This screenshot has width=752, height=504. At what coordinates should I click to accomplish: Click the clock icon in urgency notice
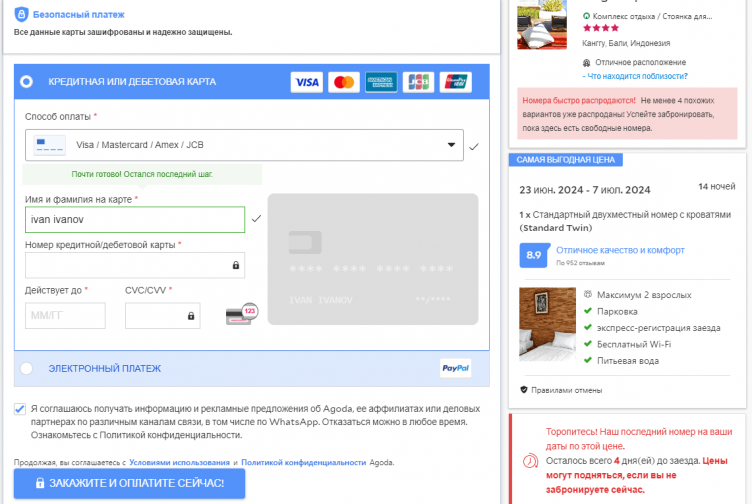tap(530, 461)
